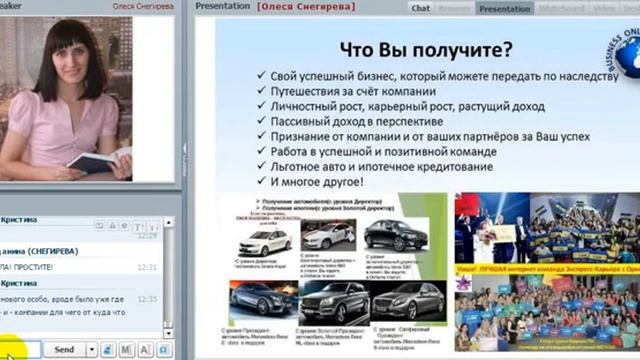Click the blue person icon beside Send
Screen dimensions: 640x360
[x=108, y=350]
